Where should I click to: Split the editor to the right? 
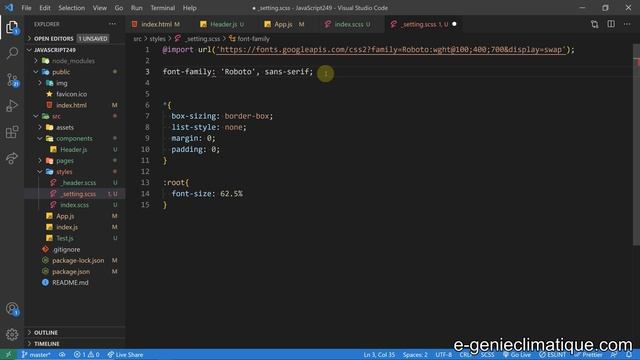coord(611,24)
